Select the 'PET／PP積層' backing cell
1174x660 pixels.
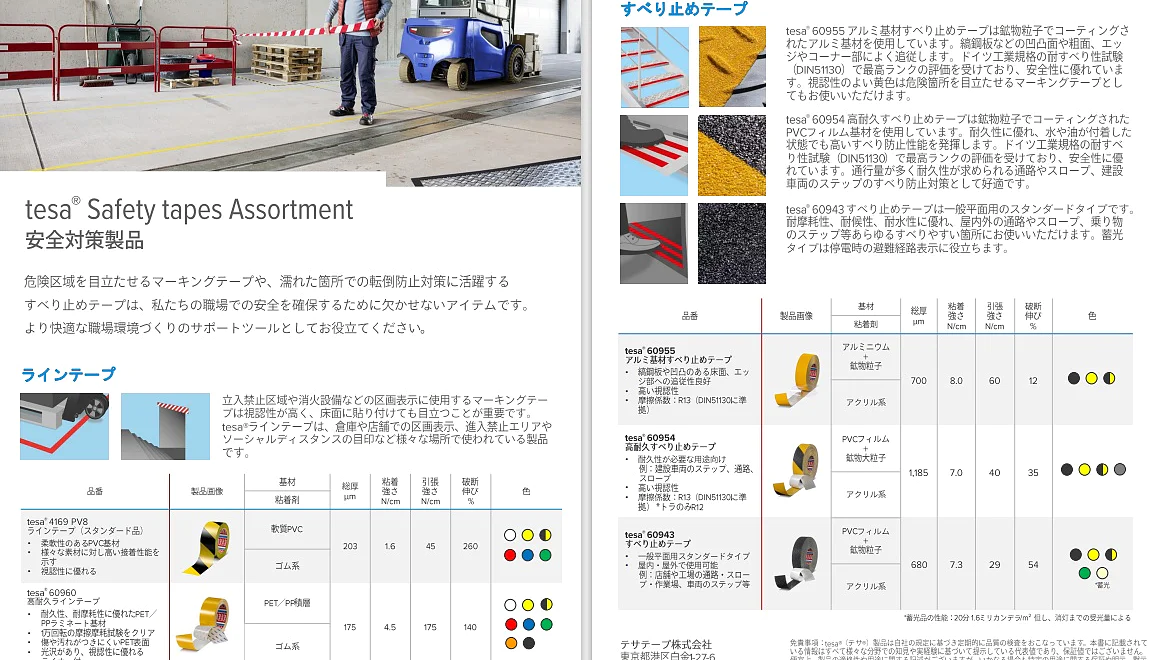pos(287,603)
